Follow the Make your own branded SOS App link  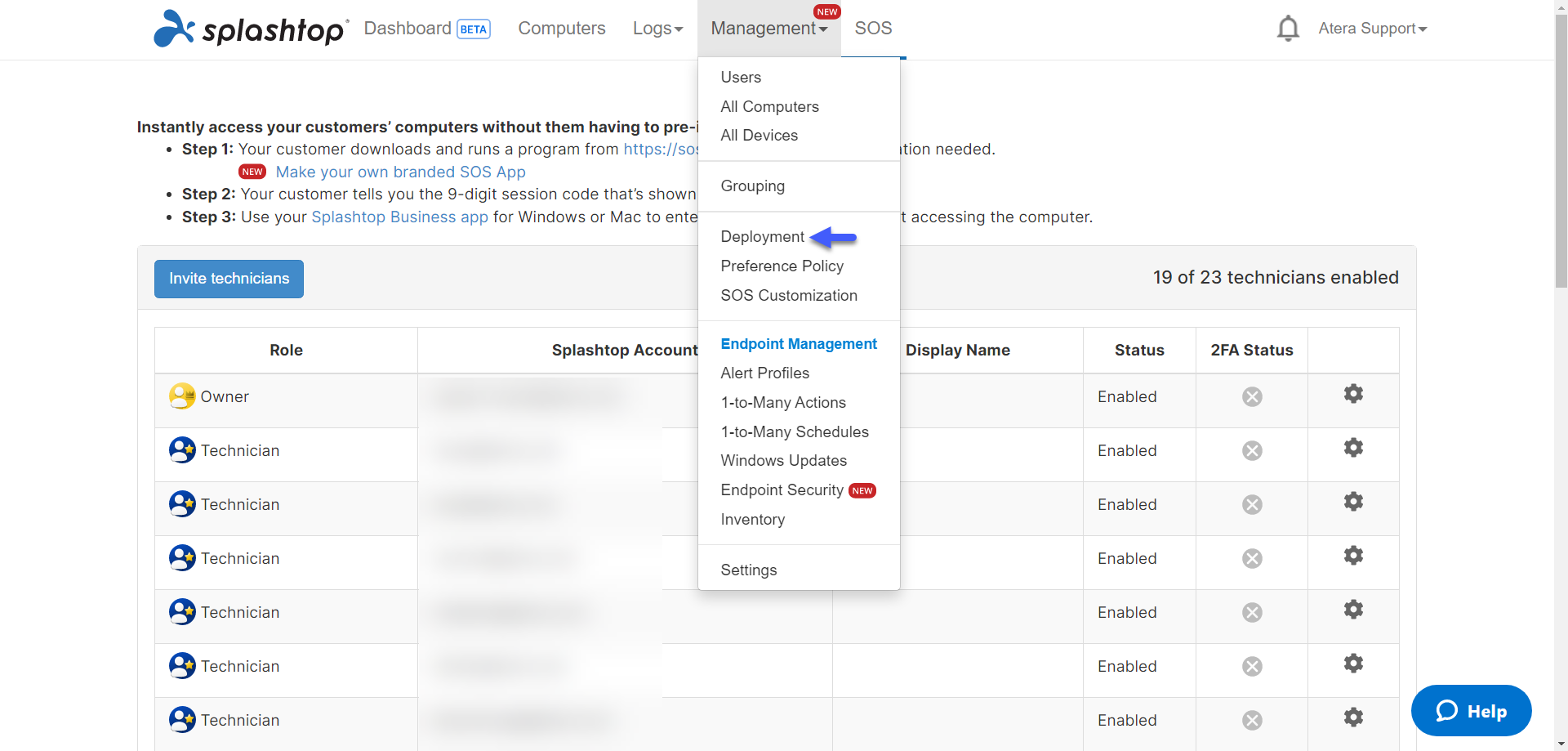400,172
